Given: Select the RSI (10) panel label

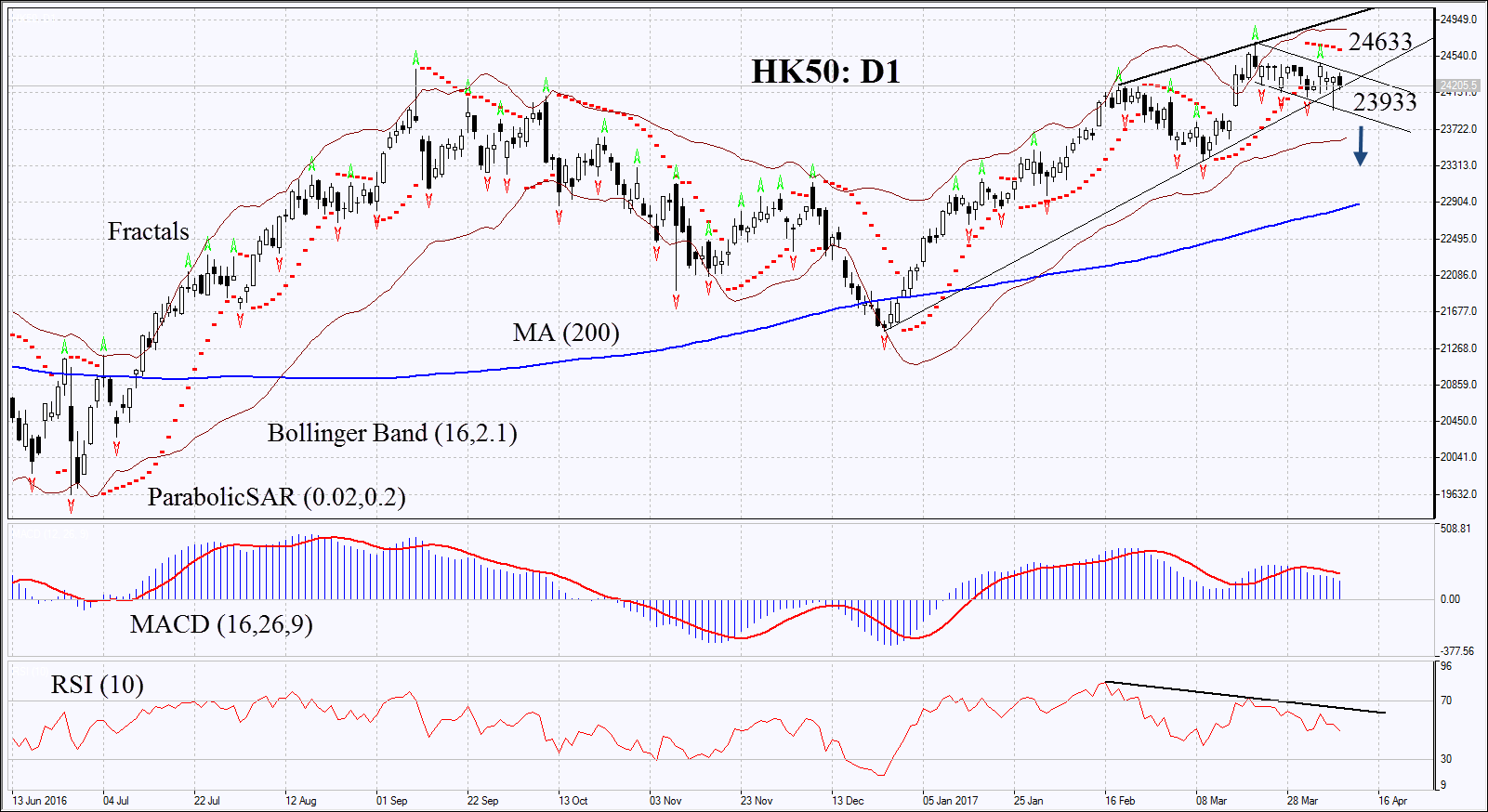Looking at the screenshot, I should 97,686.
